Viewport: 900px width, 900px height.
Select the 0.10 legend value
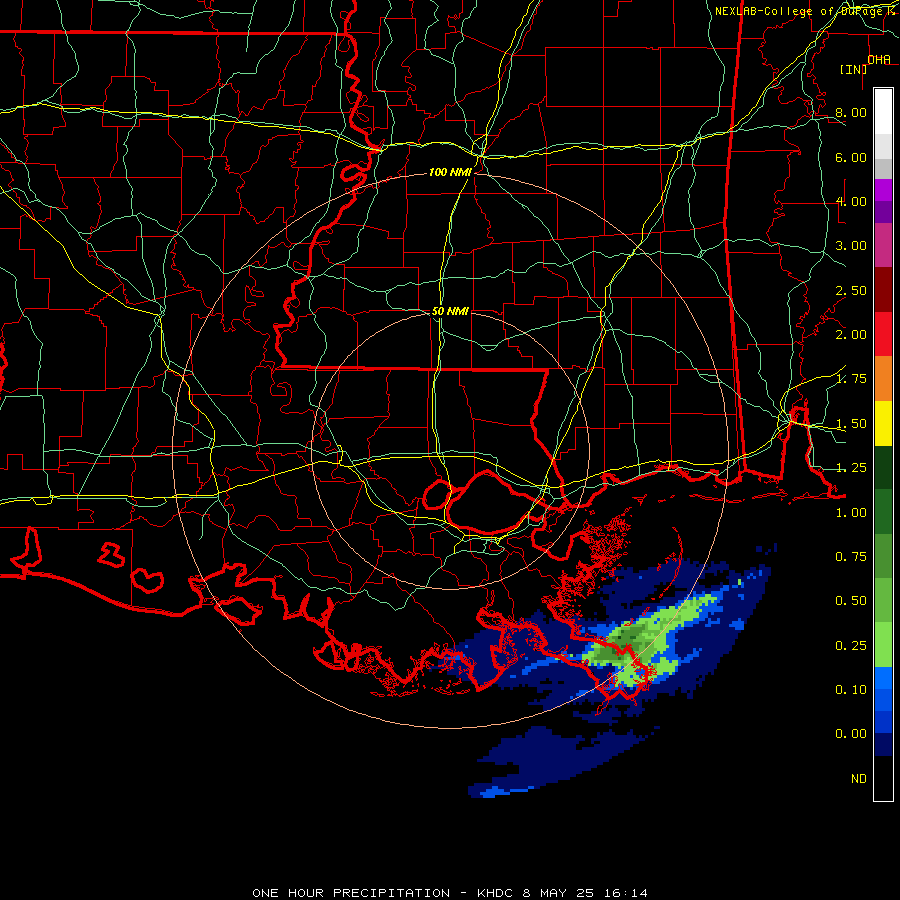pyautogui.click(x=851, y=690)
